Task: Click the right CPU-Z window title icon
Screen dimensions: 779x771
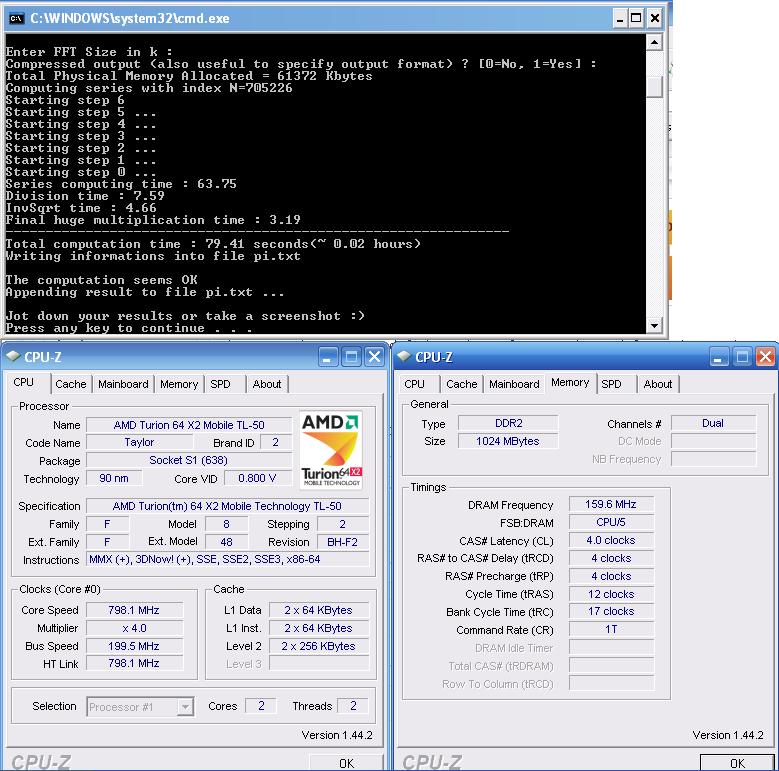Action: click(x=404, y=356)
